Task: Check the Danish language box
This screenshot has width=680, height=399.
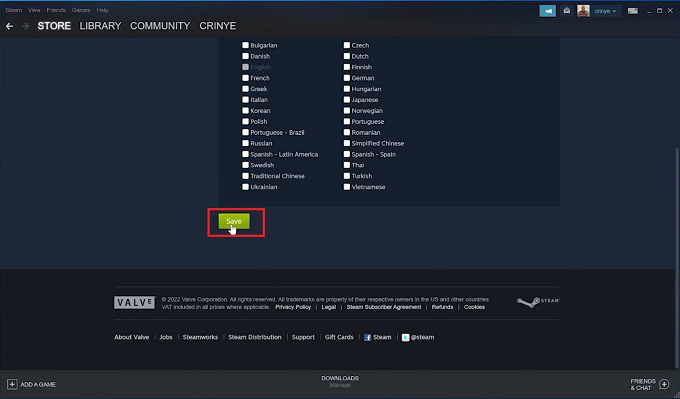Action: pos(245,56)
